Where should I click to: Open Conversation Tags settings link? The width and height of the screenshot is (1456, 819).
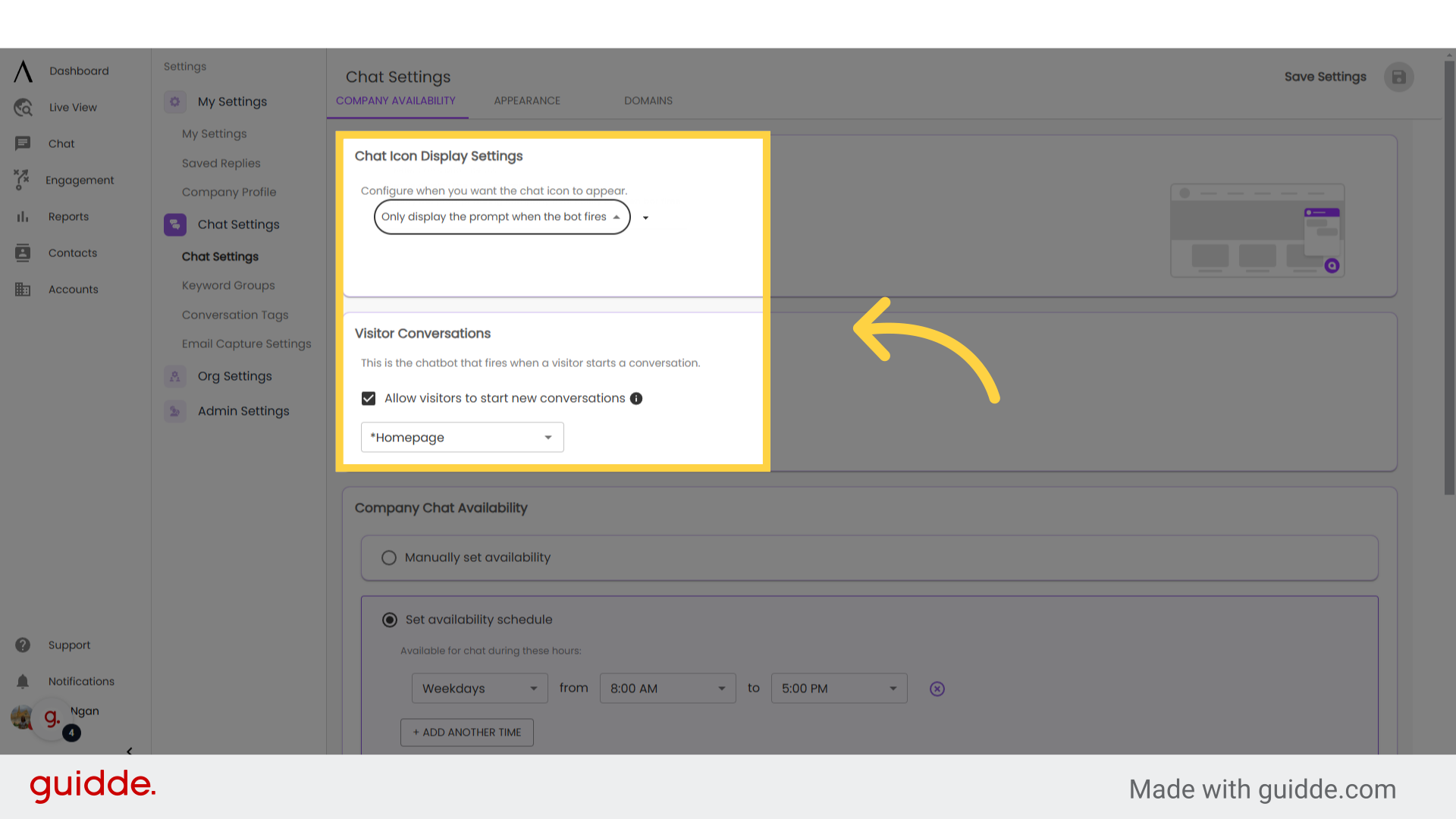pyautogui.click(x=235, y=315)
